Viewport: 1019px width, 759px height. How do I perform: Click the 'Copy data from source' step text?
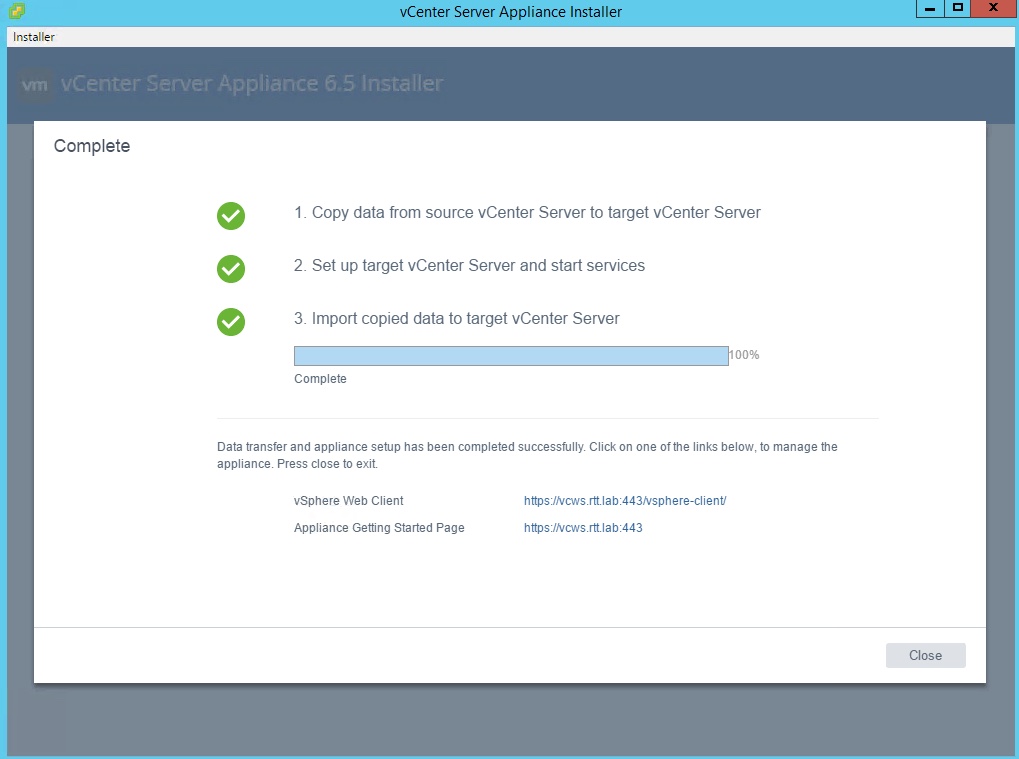coord(527,213)
